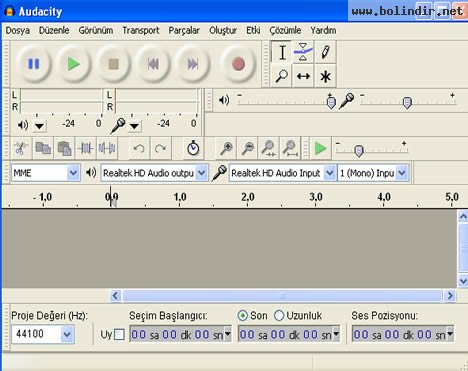The width and height of the screenshot is (468, 371).
Task: Click the Zoom In magnifier icon
Action: coord(226,148)
